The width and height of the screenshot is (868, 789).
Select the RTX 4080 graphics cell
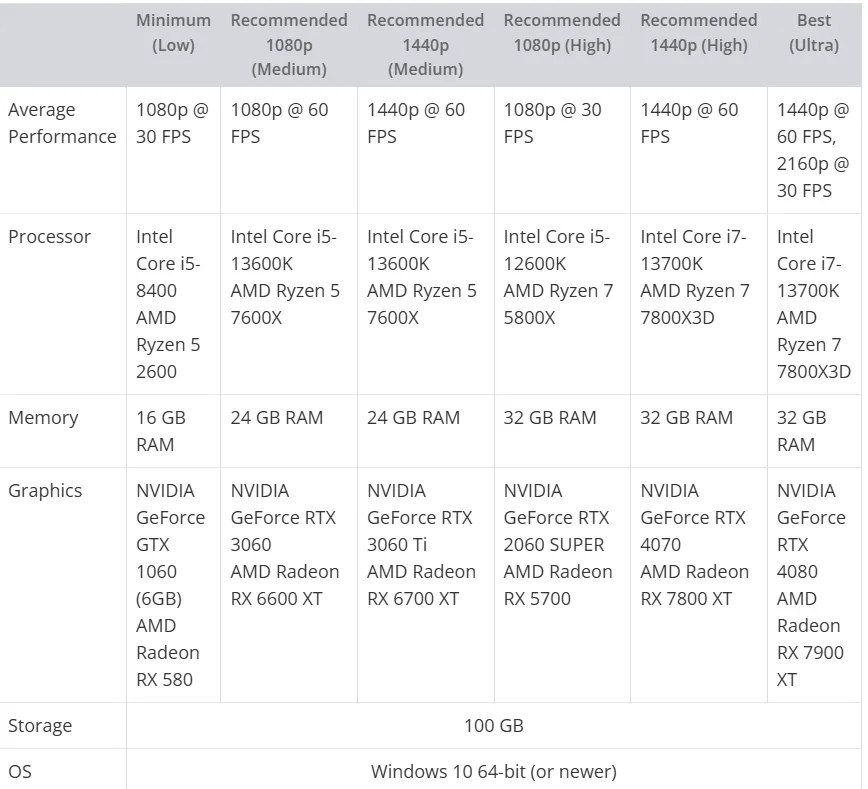pos(814,585)
